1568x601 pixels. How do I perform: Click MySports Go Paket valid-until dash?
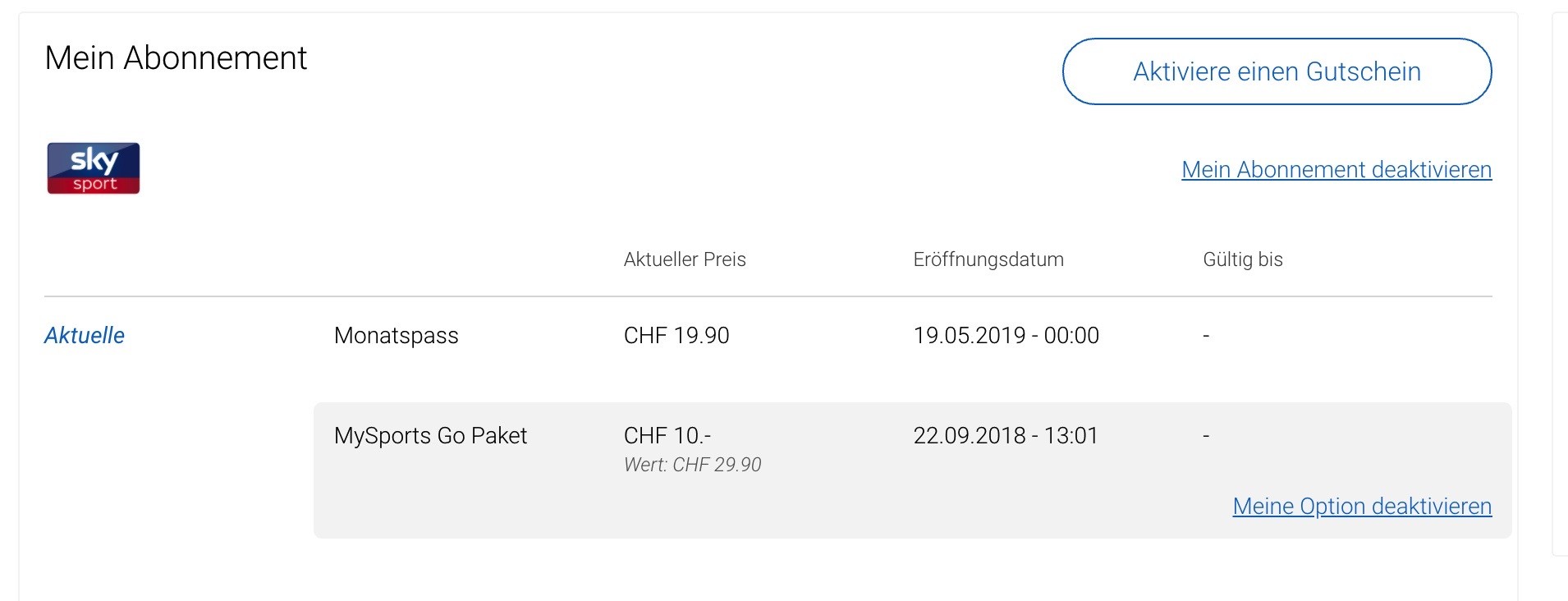1205,435
